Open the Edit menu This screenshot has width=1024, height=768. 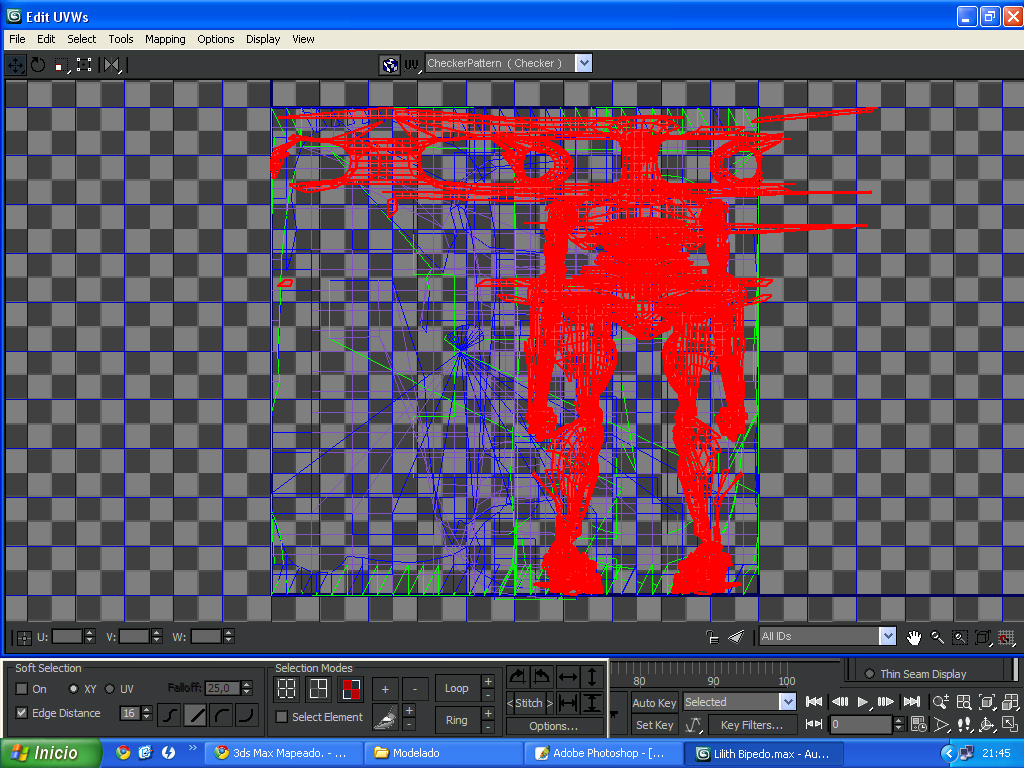coord(46,39)
